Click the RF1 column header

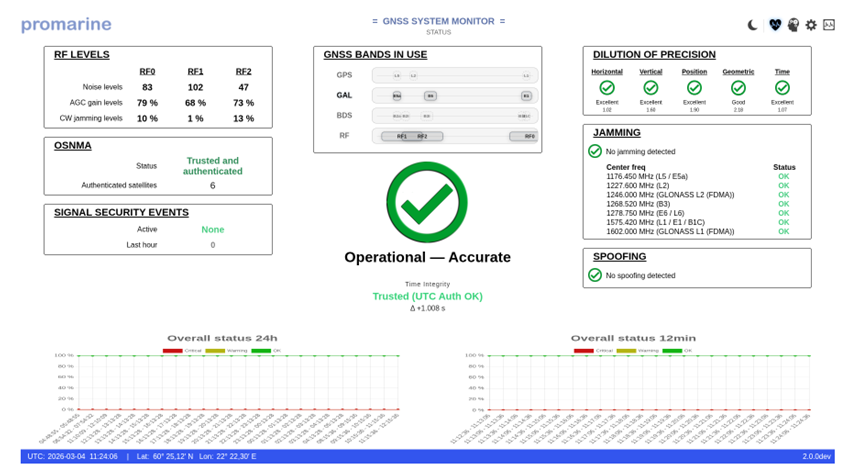[195, 71]
